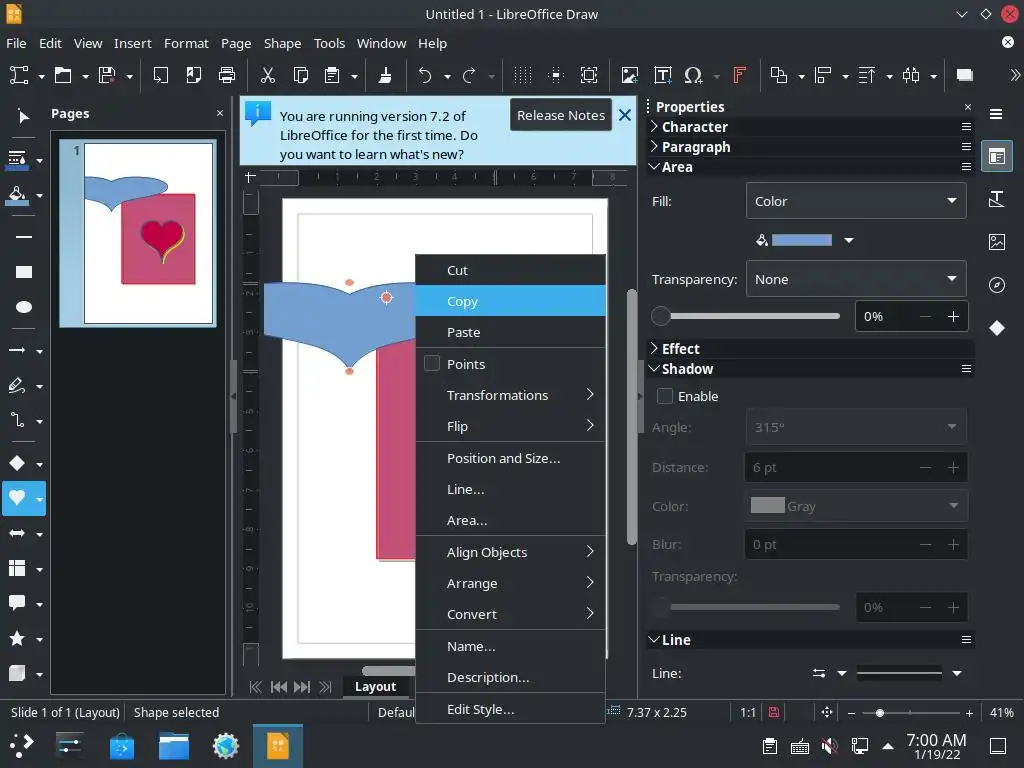Choose Cut in the context menu
The width and height of the screenshot is (1024, 768).
[511, 270]
